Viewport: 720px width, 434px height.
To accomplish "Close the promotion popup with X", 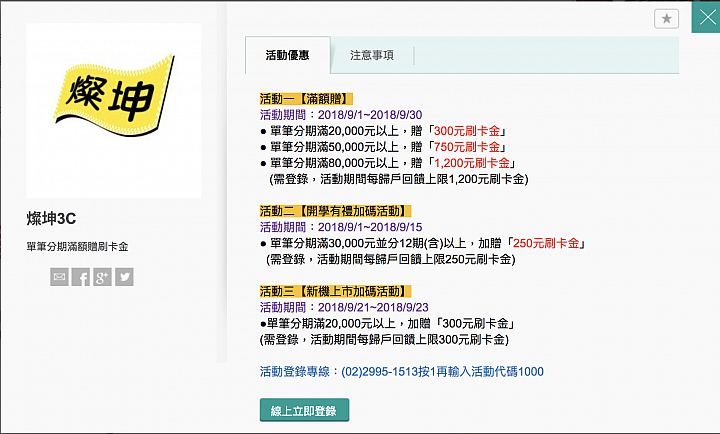I will coord(706,17).
